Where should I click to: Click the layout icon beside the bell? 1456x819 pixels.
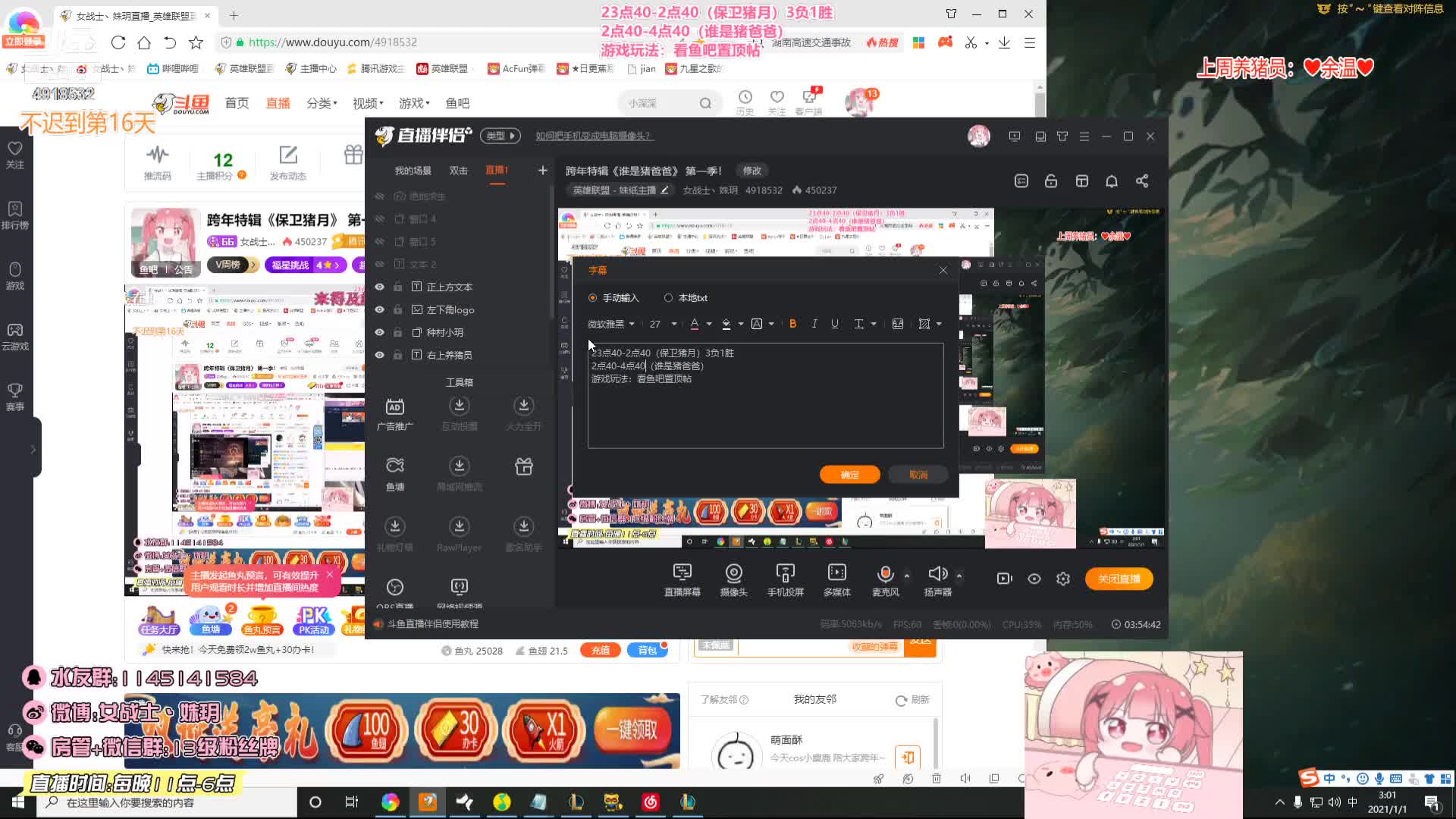click(1082, 181)
